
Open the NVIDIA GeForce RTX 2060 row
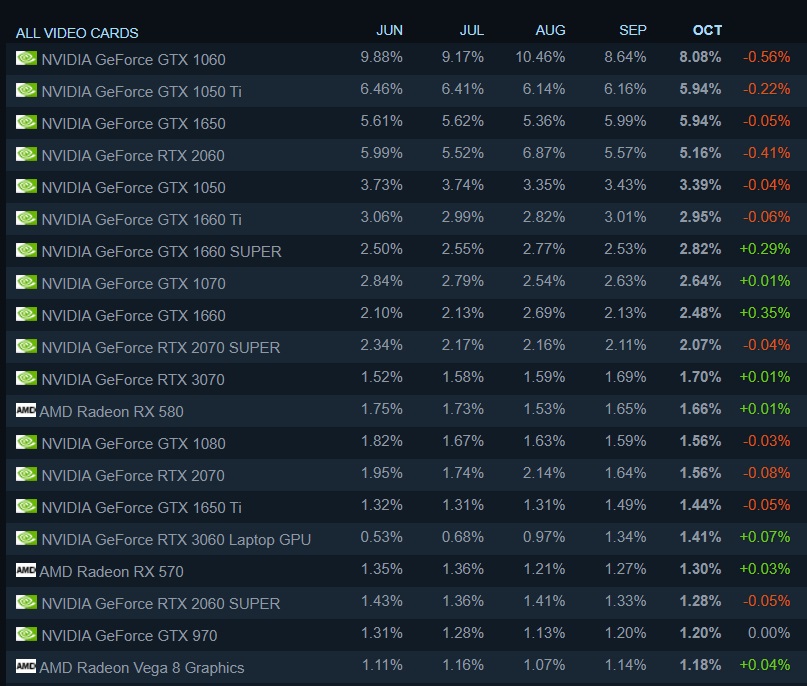tap(407, 154)
